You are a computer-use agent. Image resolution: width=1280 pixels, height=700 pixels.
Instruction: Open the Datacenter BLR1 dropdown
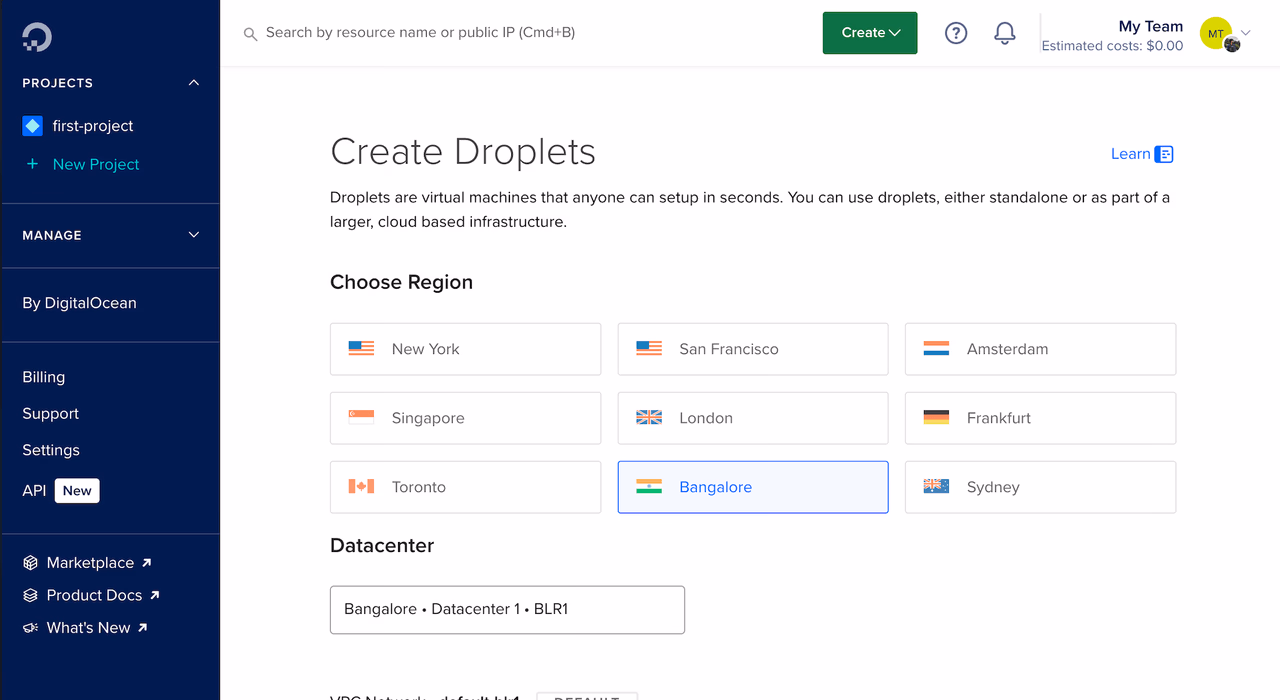point(507,610)
